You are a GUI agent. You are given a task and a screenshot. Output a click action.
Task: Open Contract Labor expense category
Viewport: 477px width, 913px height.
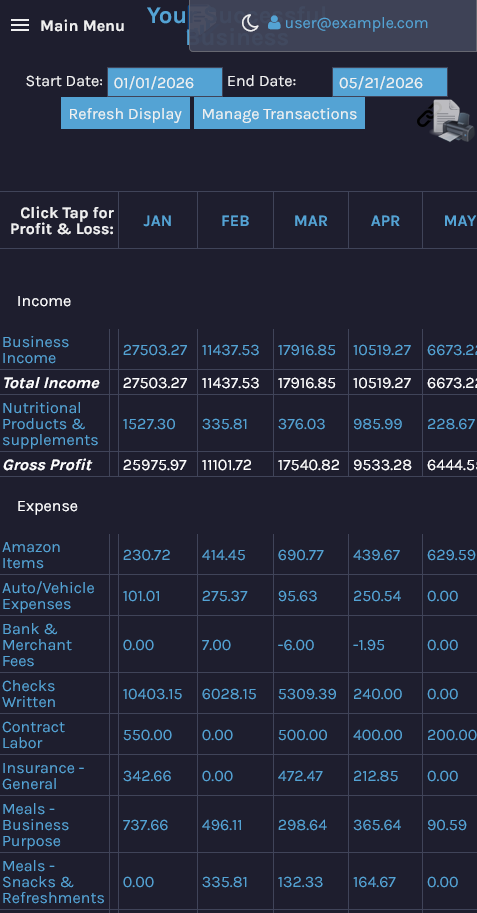[x=34, y=735]
